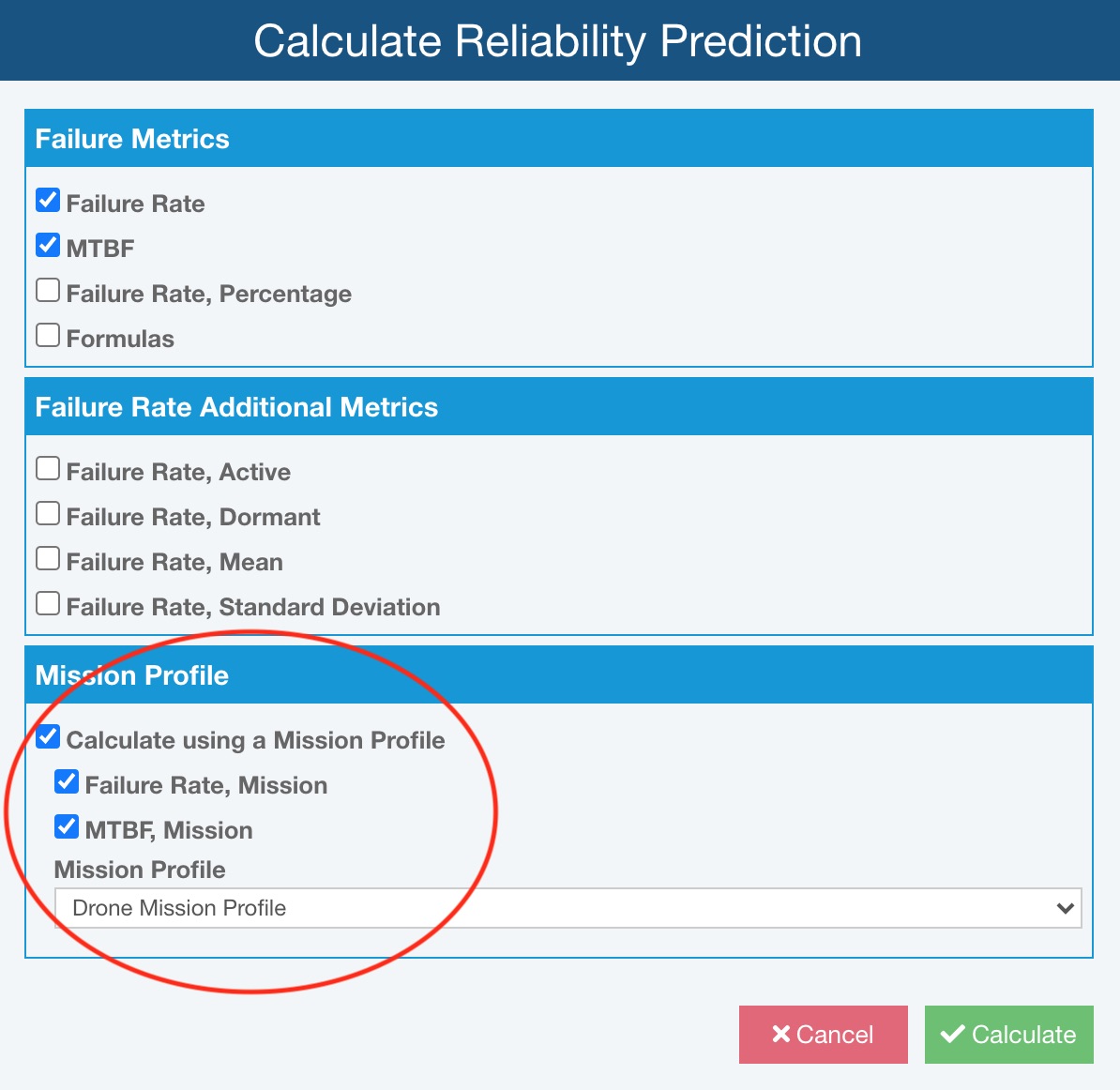Check Failure Rate, Standard Deviation
Screen dimensions: 1120x1090
pyautogui.click(x=47, y=602)
